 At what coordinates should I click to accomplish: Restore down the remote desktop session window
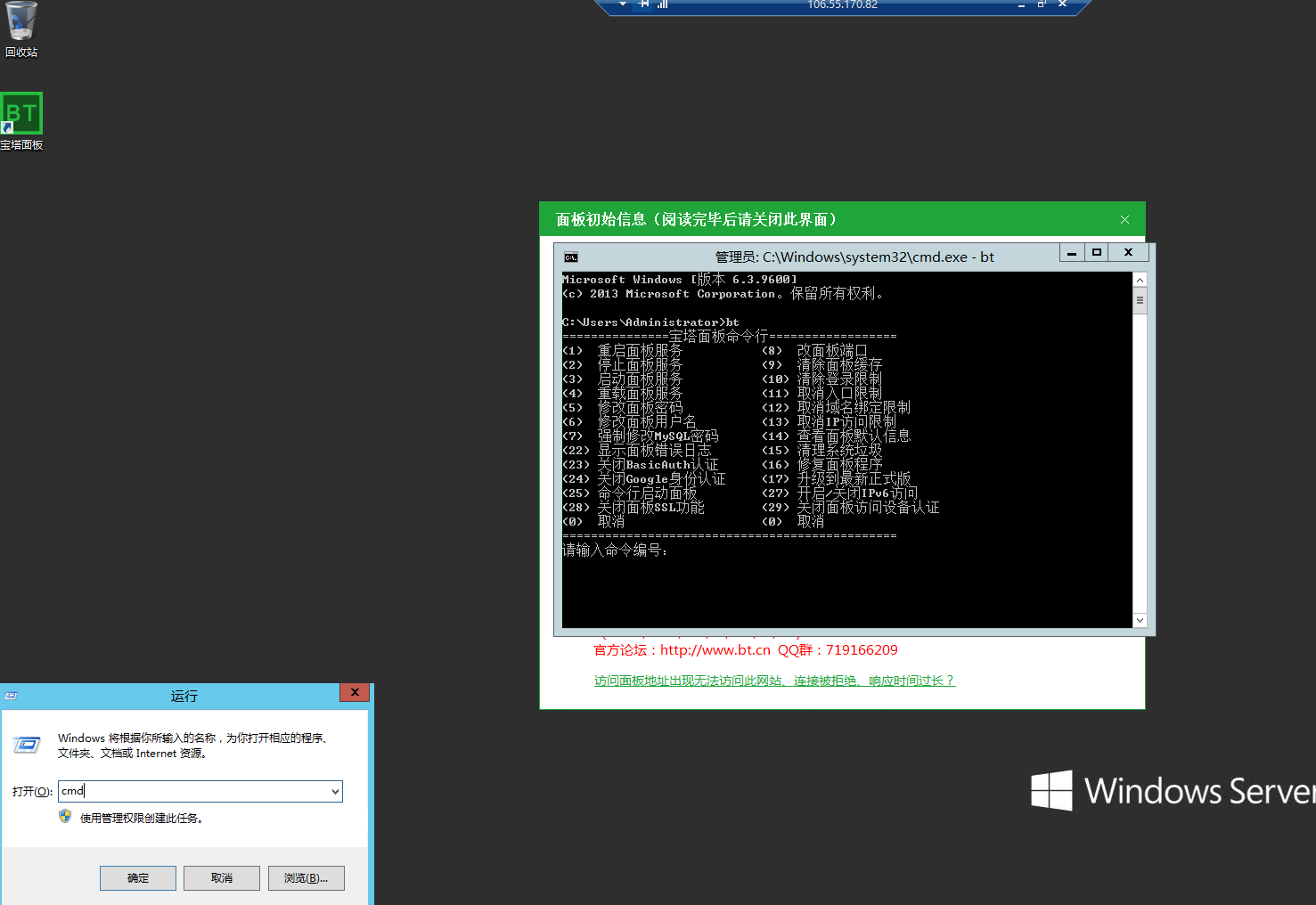(x=1042, y=4)
